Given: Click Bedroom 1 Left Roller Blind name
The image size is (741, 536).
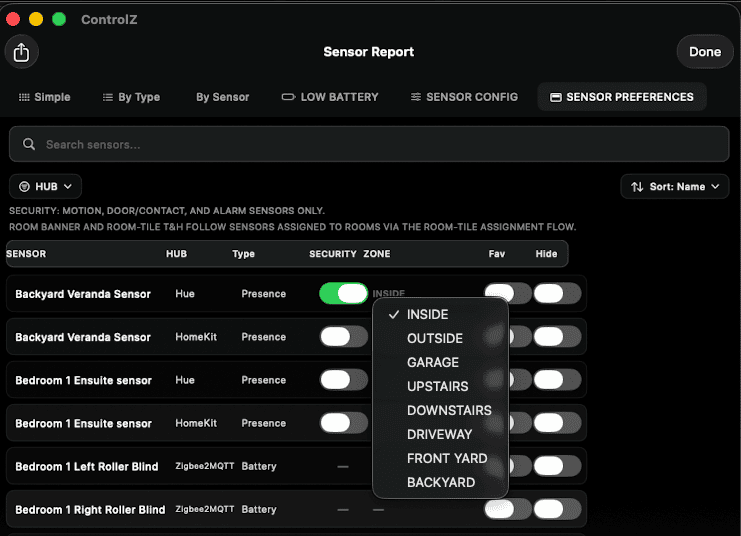Looking at the screenshot, I should (86, 467).
